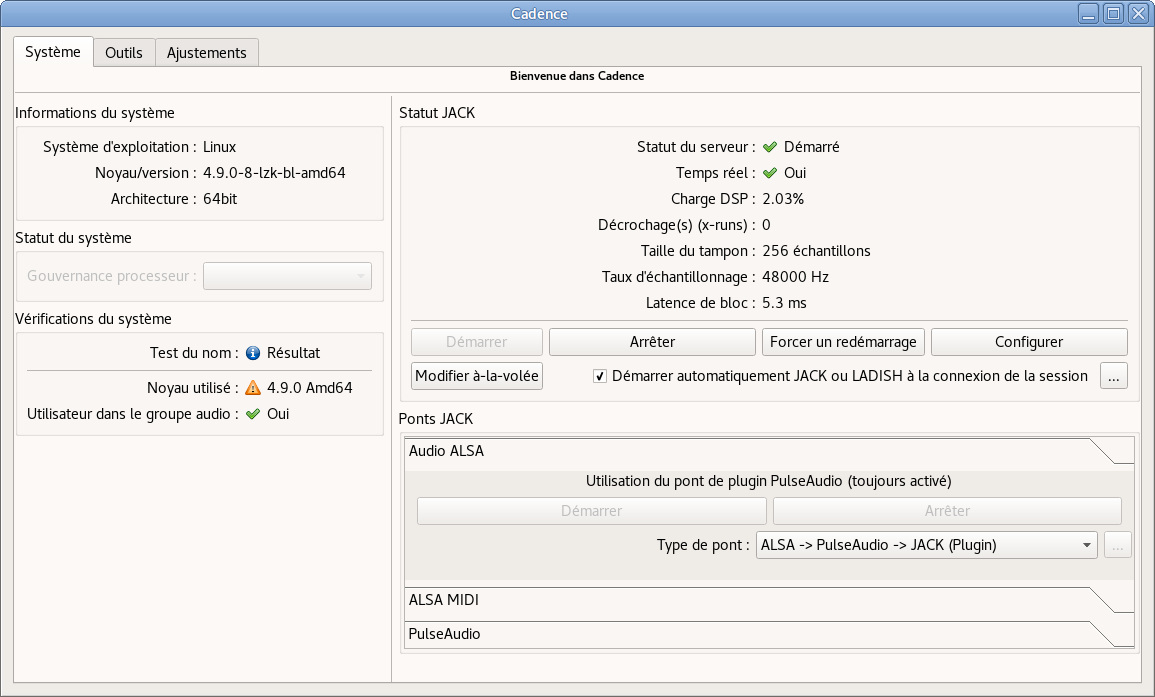The image size is (1155, 697).
Task: Click the Modifier à-la-volée button
Action: (x=477, y=376)
